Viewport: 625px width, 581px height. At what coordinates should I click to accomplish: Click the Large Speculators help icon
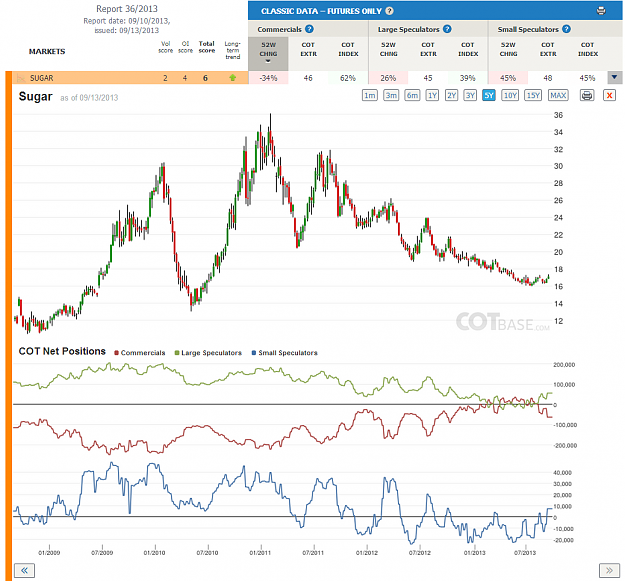pyautogui.click(x=447, y=29)
